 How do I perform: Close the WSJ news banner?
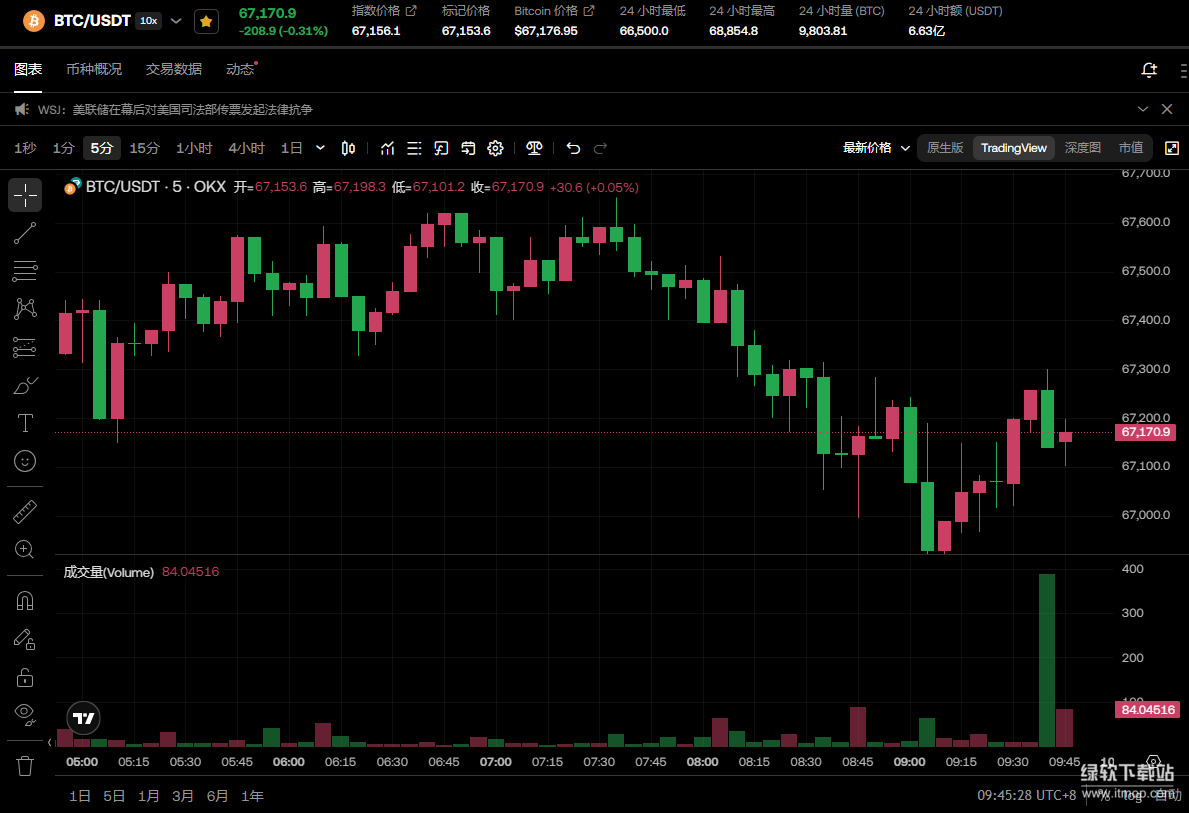click(1166, 109)
